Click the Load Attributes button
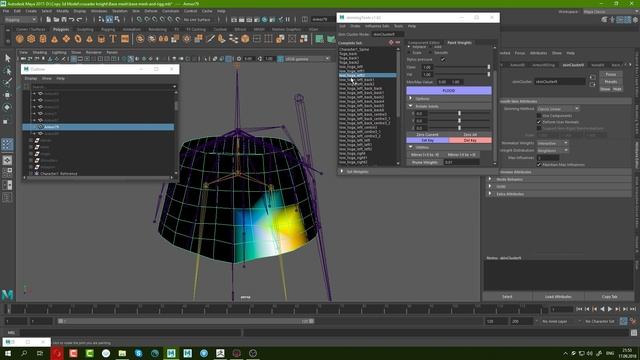 558,297
